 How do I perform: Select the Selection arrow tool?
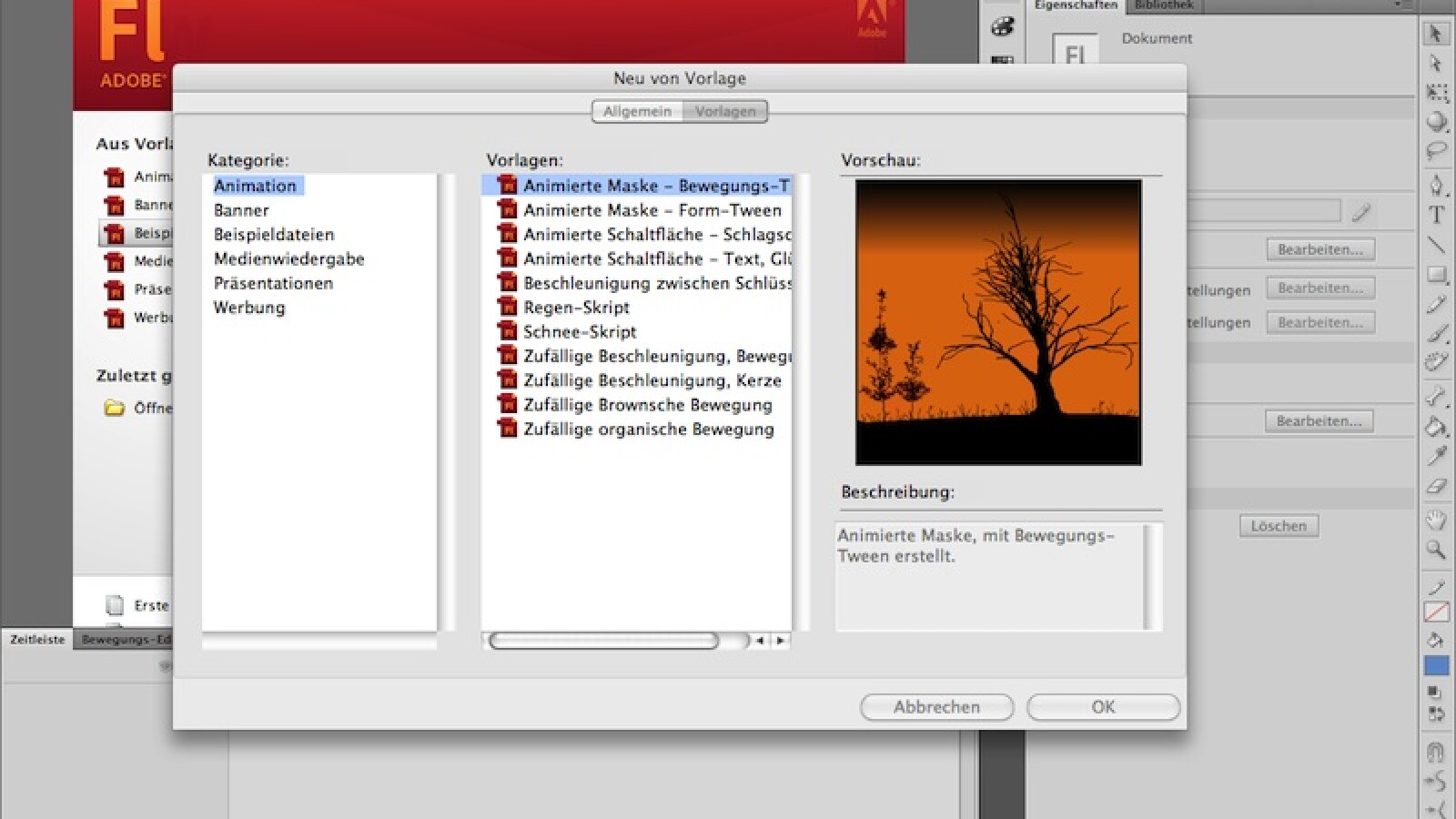coord(1436,34)
